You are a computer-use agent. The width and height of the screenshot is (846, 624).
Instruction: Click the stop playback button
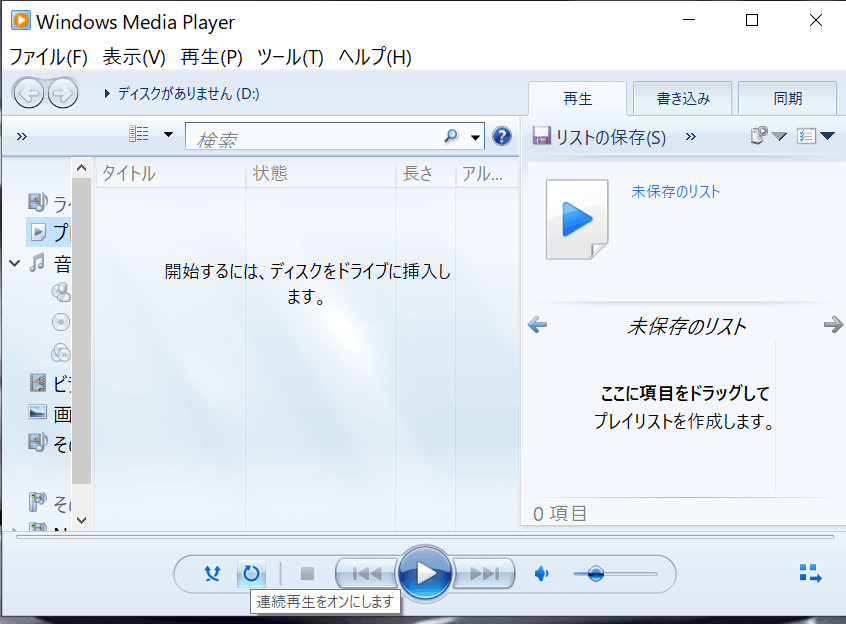click(x=307, y=573)
